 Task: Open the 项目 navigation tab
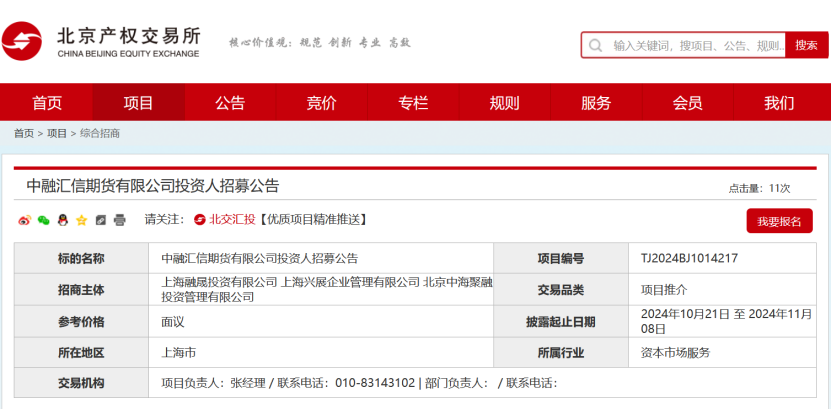click(x=138, y=103)
